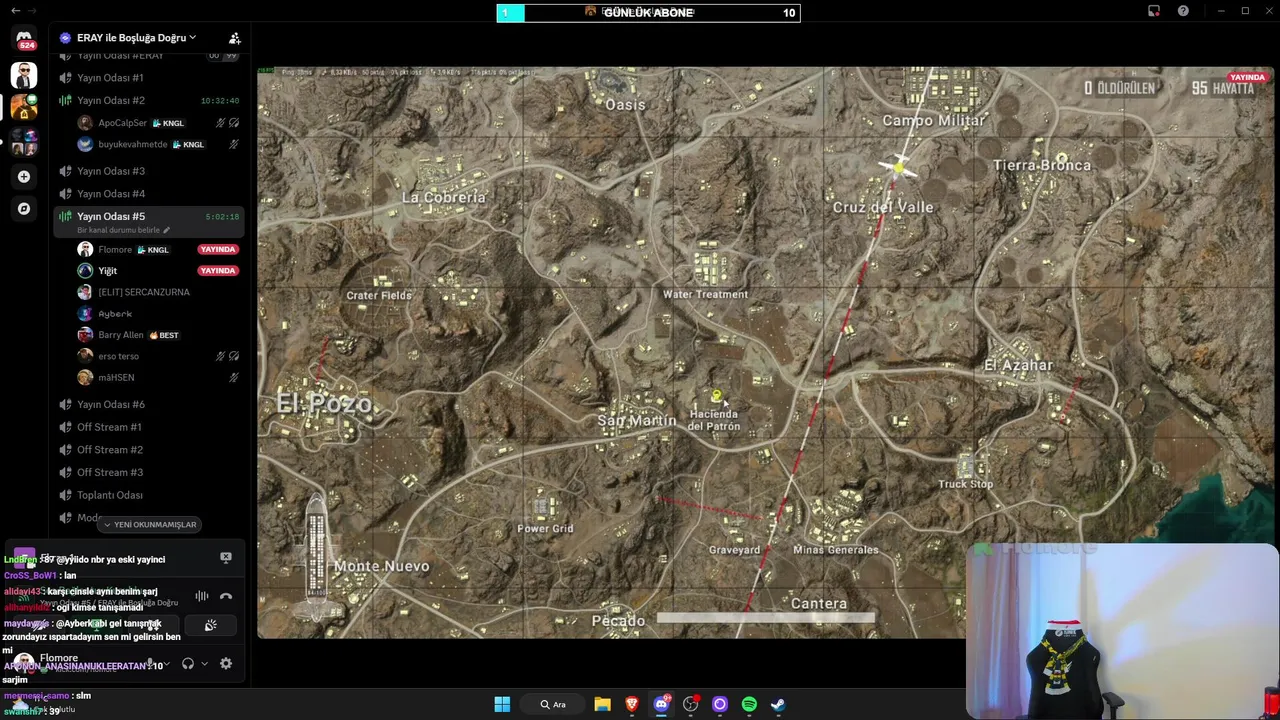
Task: Open Brave browser from taskbar
Action: [x=632, y=704]
